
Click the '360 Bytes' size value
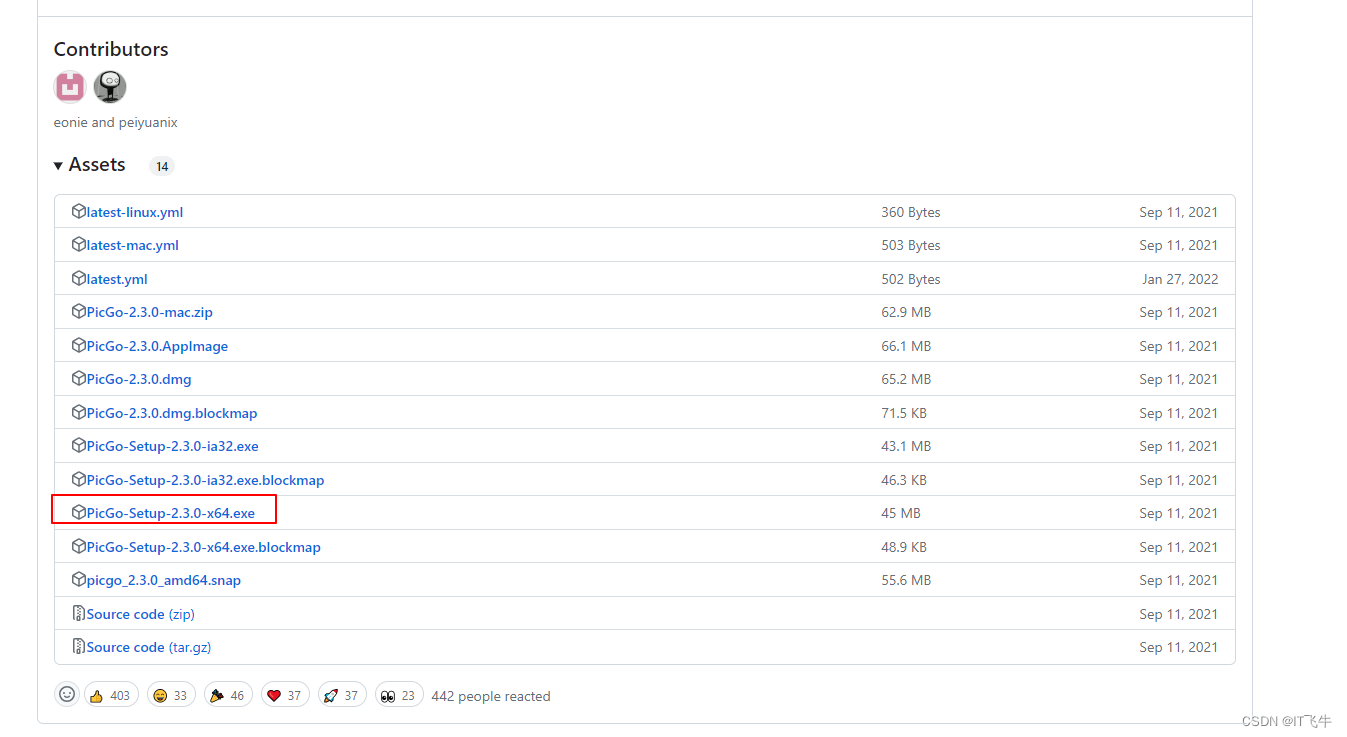[x=911, y=212]
